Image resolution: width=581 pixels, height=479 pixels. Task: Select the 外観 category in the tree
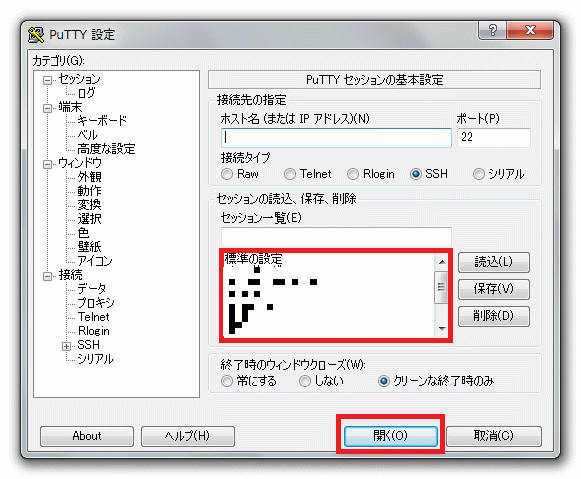pyautogui.click(x=89, y=177)
